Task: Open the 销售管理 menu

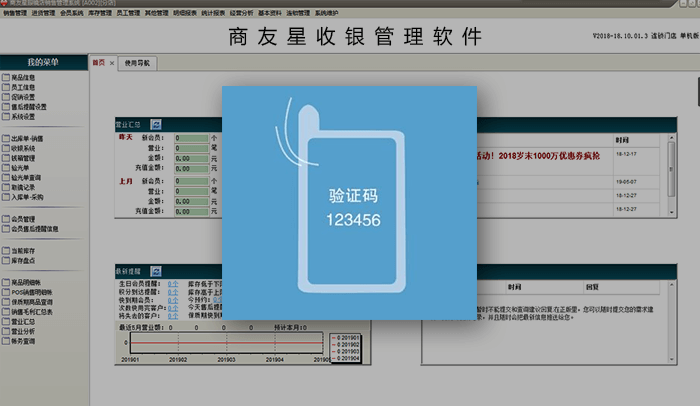Action: click(15, 13)
